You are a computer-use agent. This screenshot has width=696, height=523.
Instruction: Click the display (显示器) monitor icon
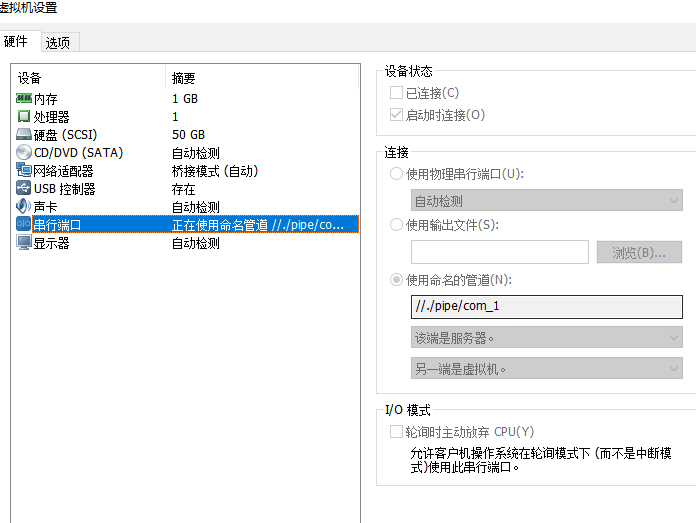point(24,242)
